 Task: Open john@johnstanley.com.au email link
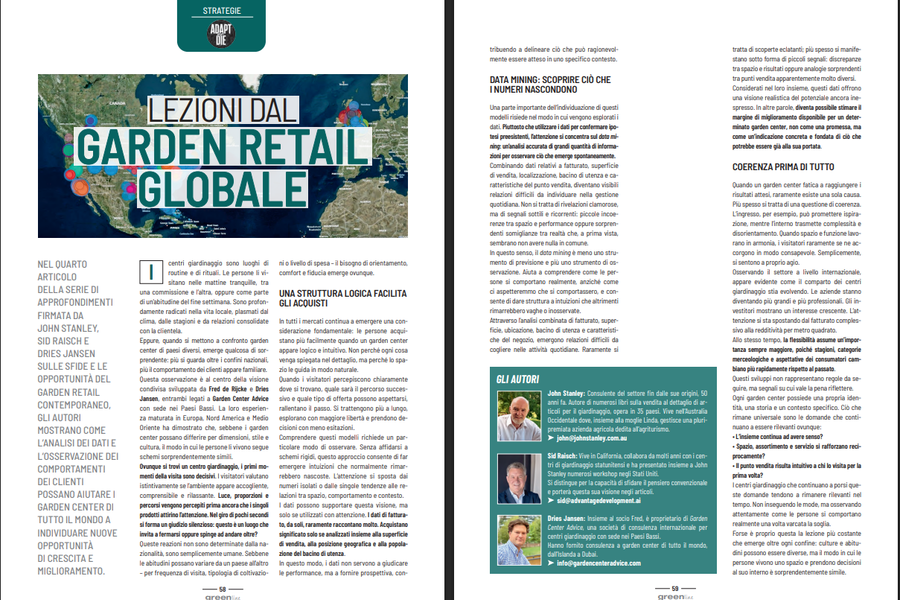(591, 438)
